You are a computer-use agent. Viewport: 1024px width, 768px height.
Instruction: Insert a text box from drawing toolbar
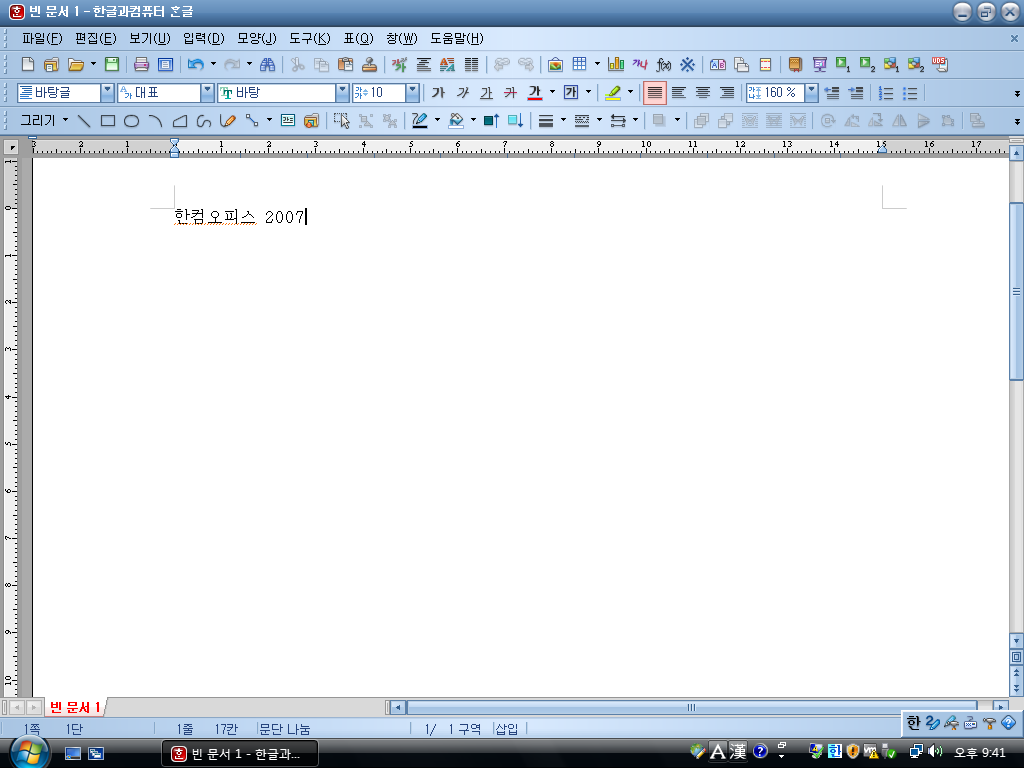click(x=288, y=121)
